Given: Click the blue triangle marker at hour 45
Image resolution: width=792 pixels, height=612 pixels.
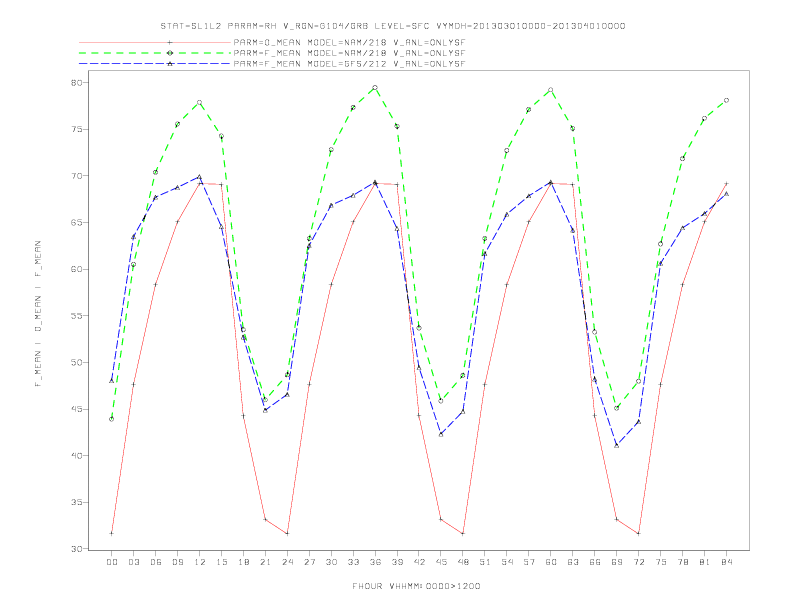Looking at the screenshot, I should coord(441,434).
